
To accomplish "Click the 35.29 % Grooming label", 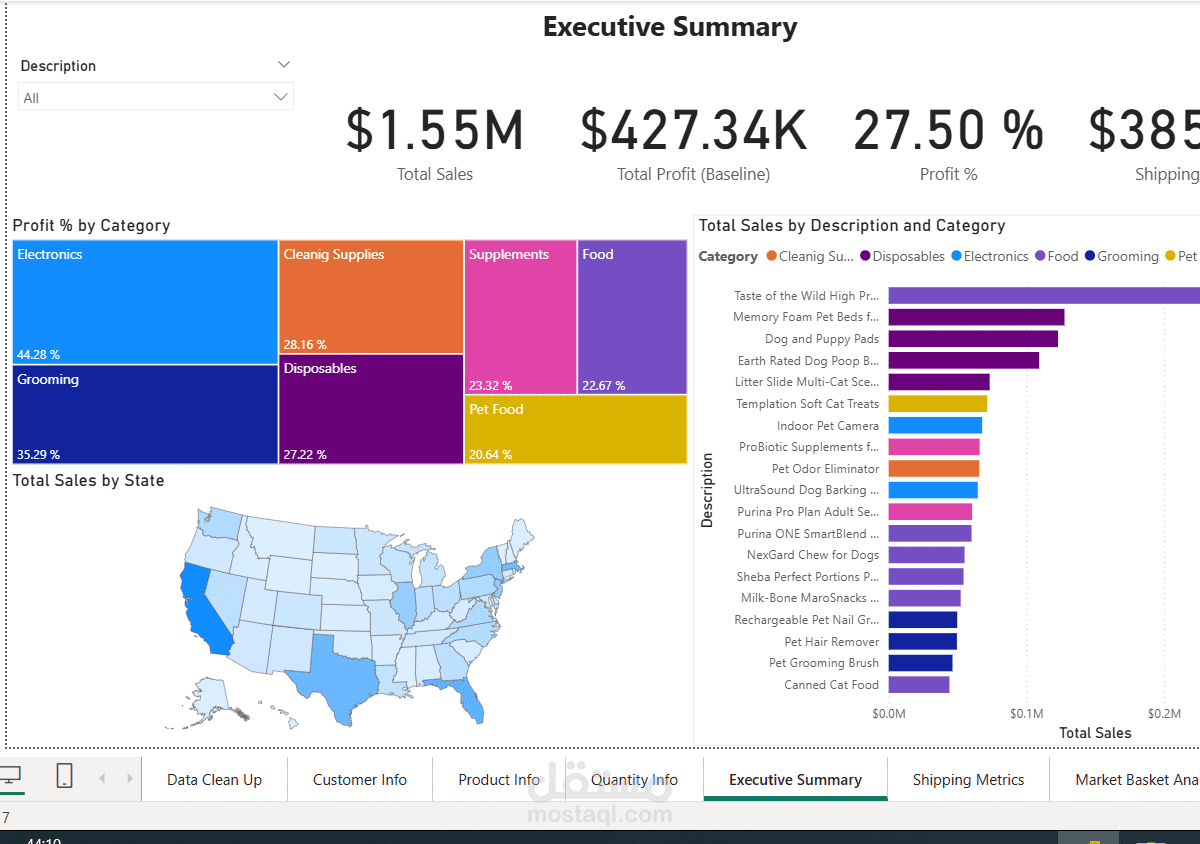I will [x=38, y=454].
